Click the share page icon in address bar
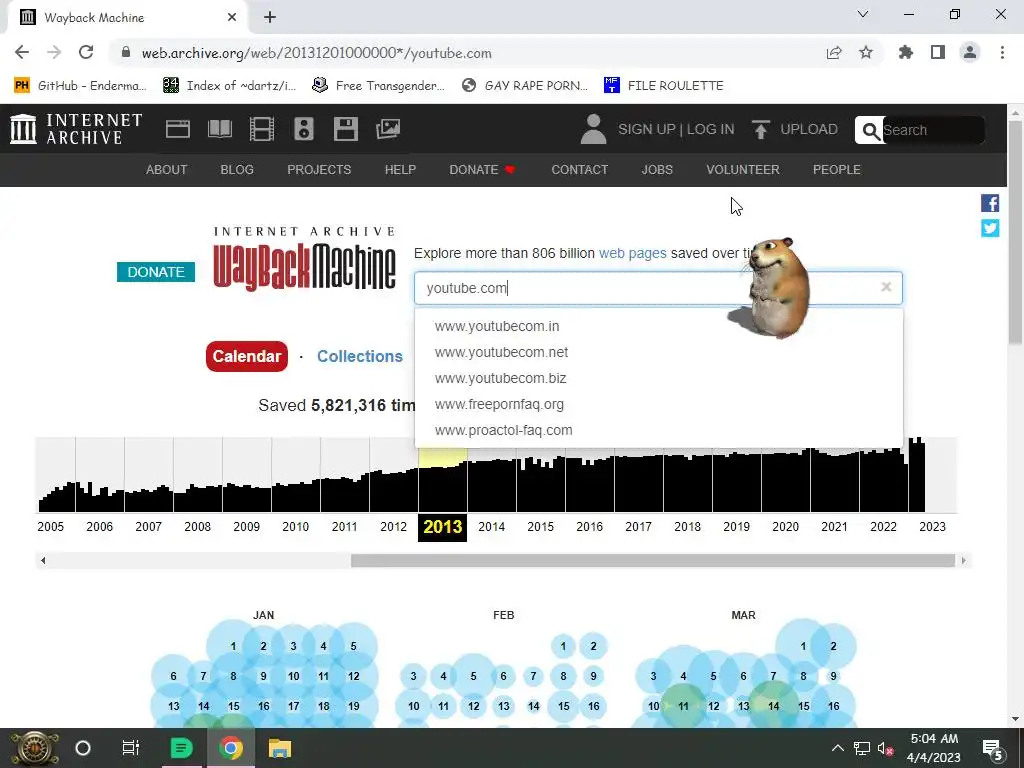Image resolution: width=1024 pixels, height=768 pixels. click(x=834, y=52)
